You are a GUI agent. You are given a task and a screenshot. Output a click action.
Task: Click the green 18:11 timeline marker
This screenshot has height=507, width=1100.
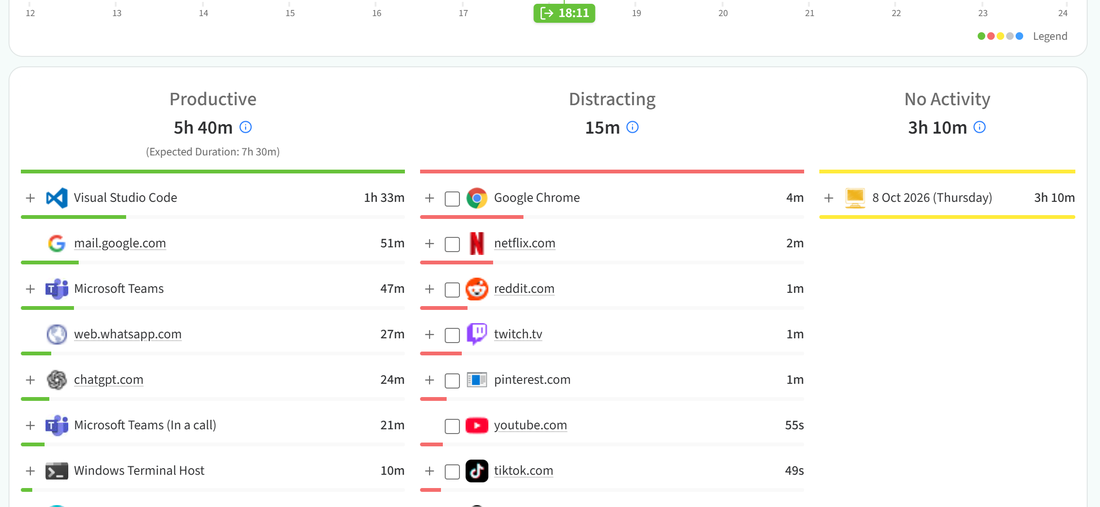pos(564,13)
